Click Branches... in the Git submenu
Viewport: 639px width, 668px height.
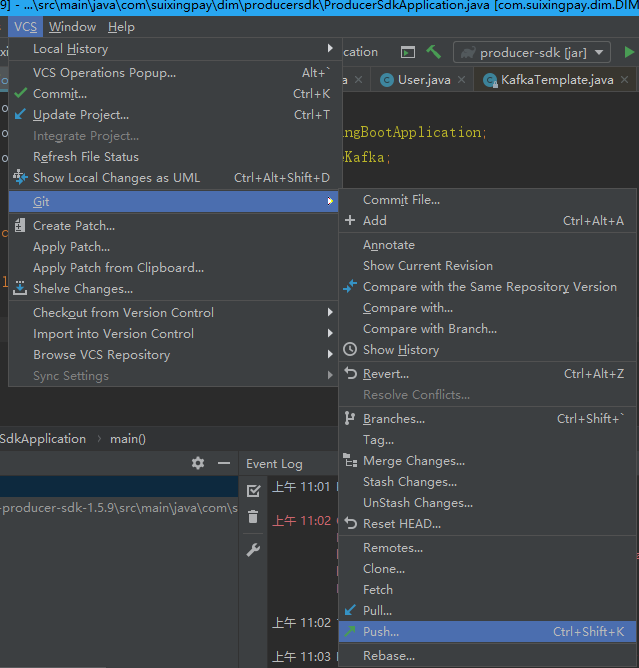tap(394, 419)
